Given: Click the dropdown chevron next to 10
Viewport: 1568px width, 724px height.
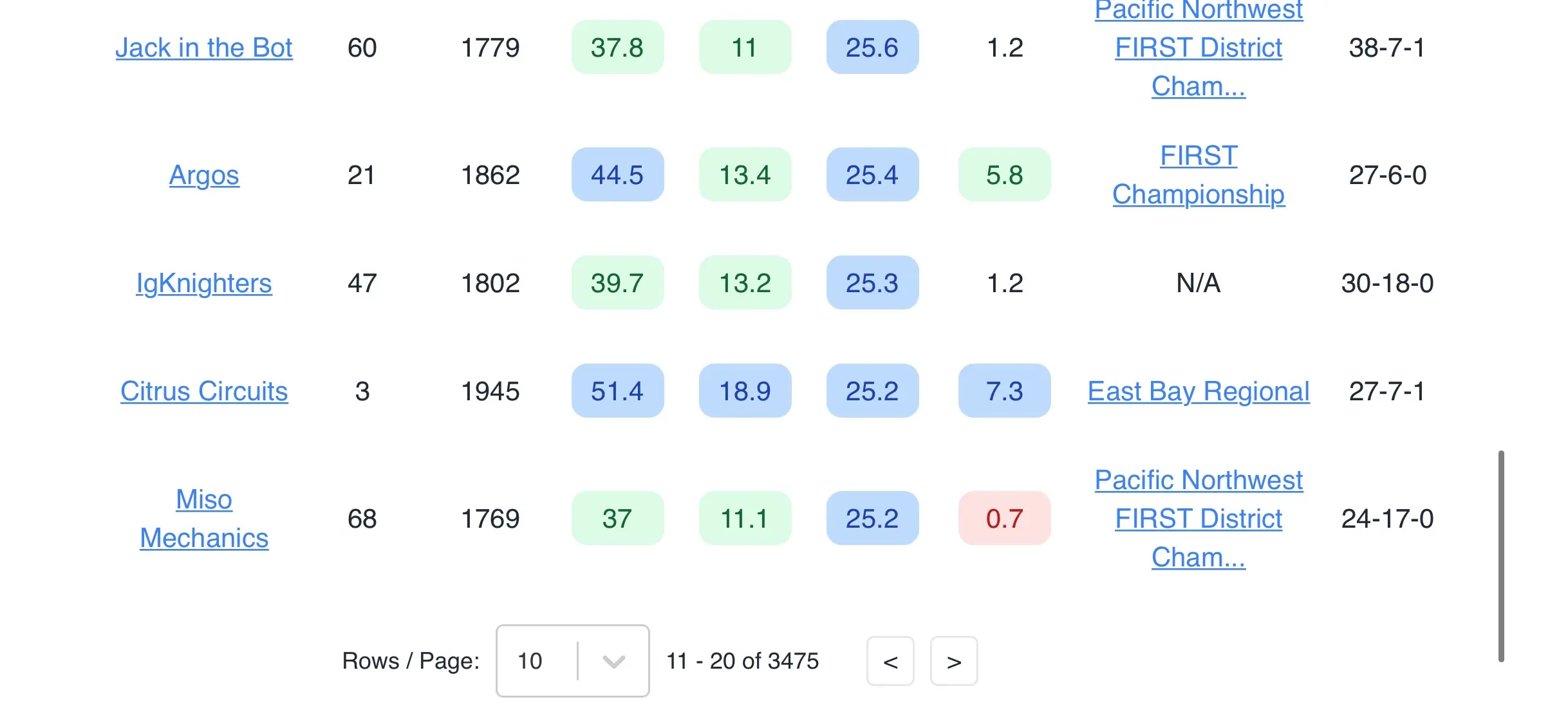Looking at the screenshot, I should [613, 662].
